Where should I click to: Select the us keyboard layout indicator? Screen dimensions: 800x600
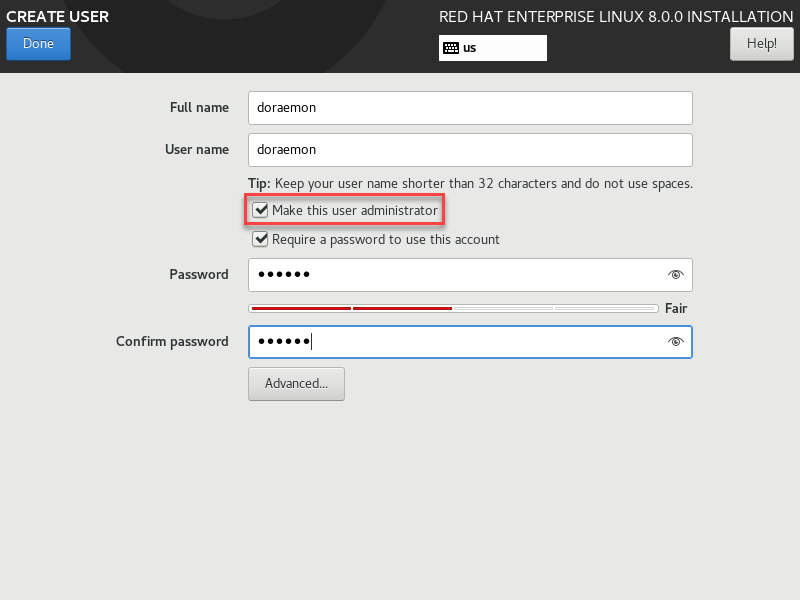492,48
